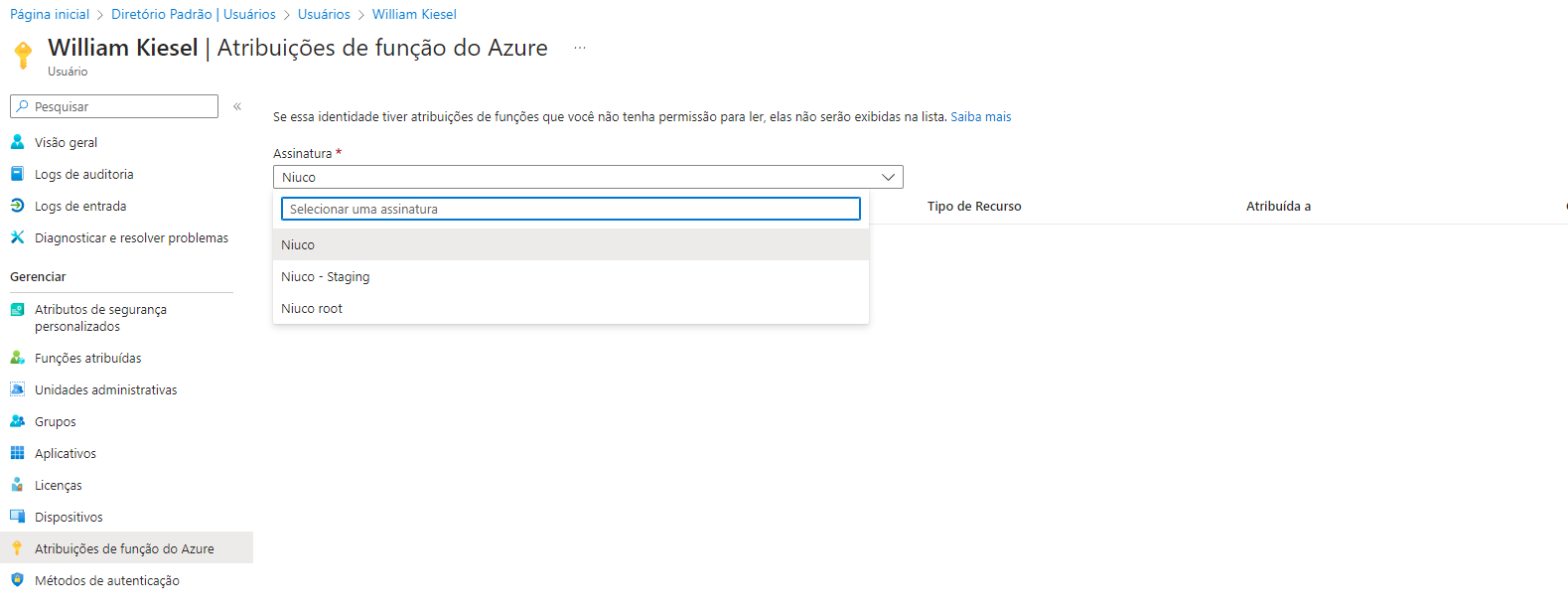Screen dimensions: 1568x612
Task: Click the Visão geral person icon
Action: pos(17,142)
